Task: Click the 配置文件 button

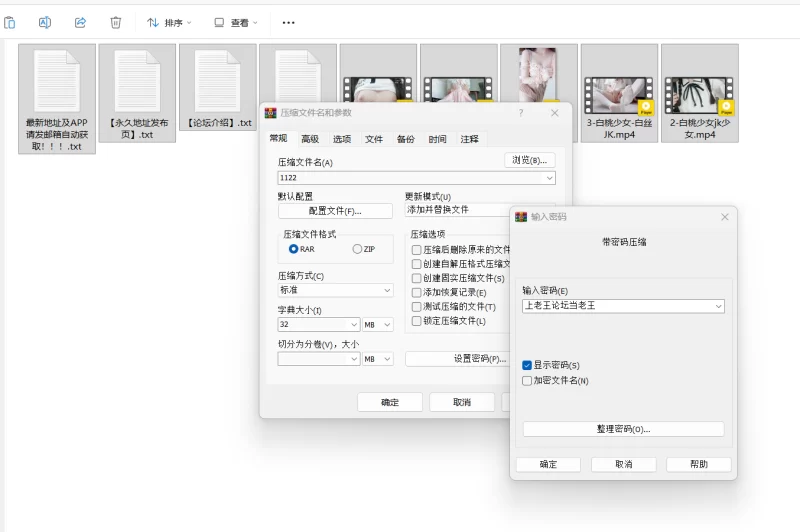Action: (335, 211)
